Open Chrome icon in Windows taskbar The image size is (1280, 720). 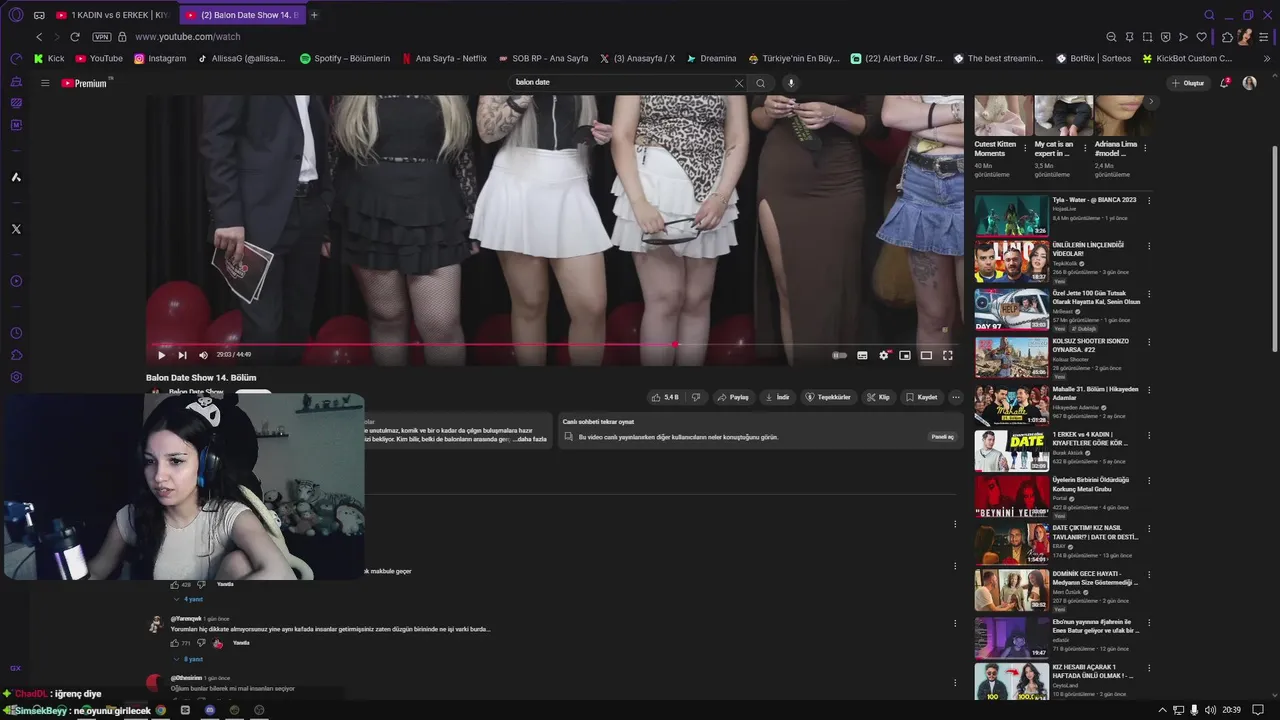point(161,710)
